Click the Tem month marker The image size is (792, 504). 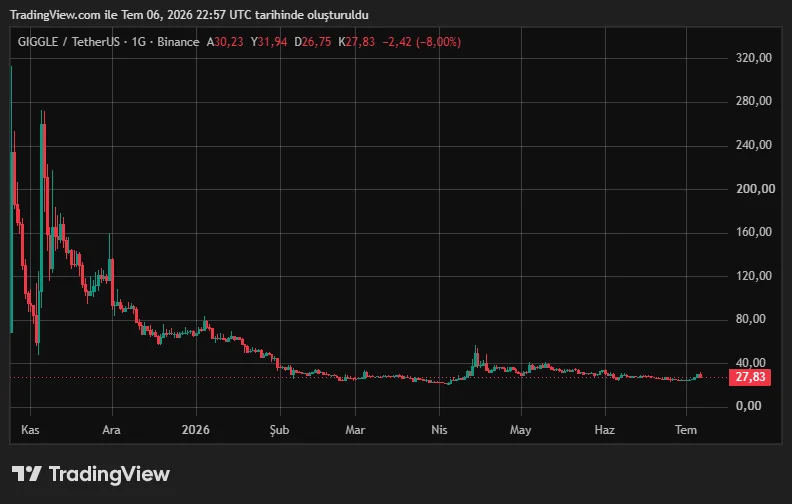coord(686,430)
